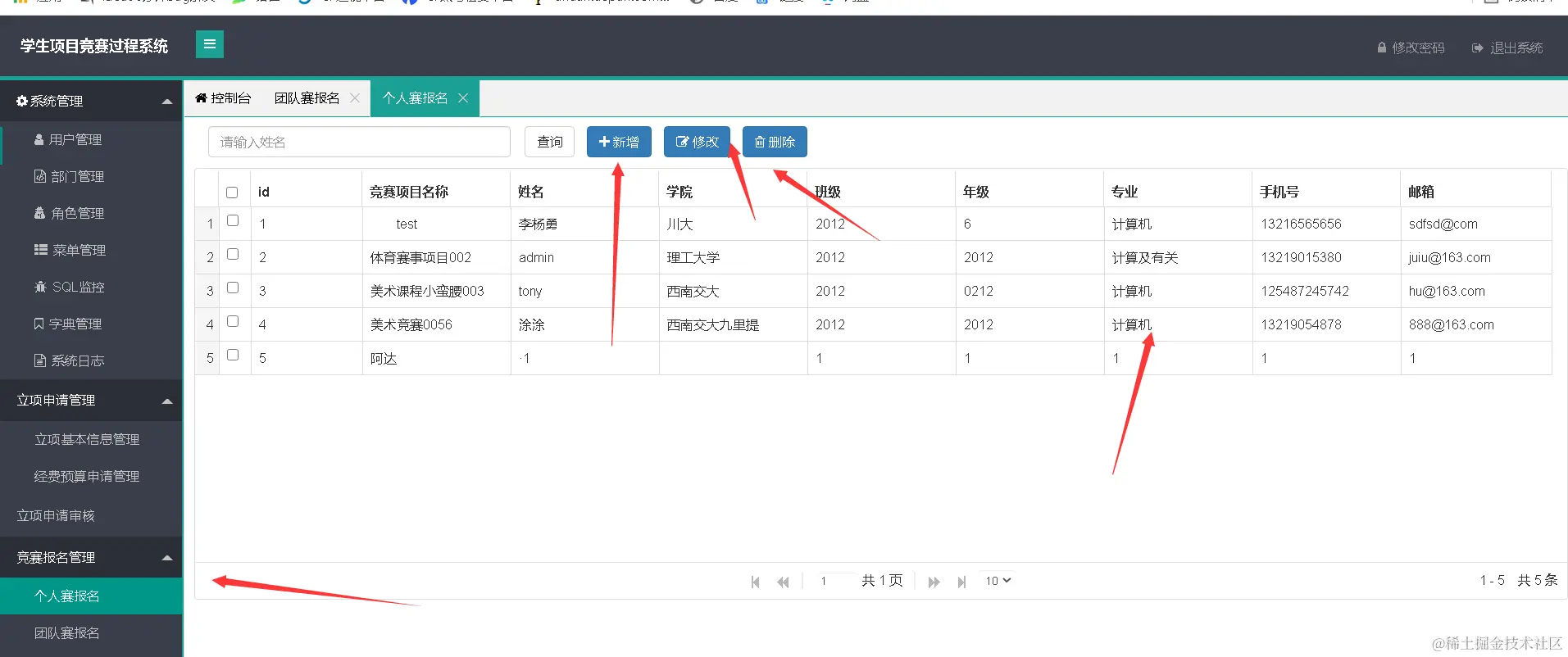Open 部门管理 in the sidebar
The image size is (1568, 657).
click(x=91, y=177)
